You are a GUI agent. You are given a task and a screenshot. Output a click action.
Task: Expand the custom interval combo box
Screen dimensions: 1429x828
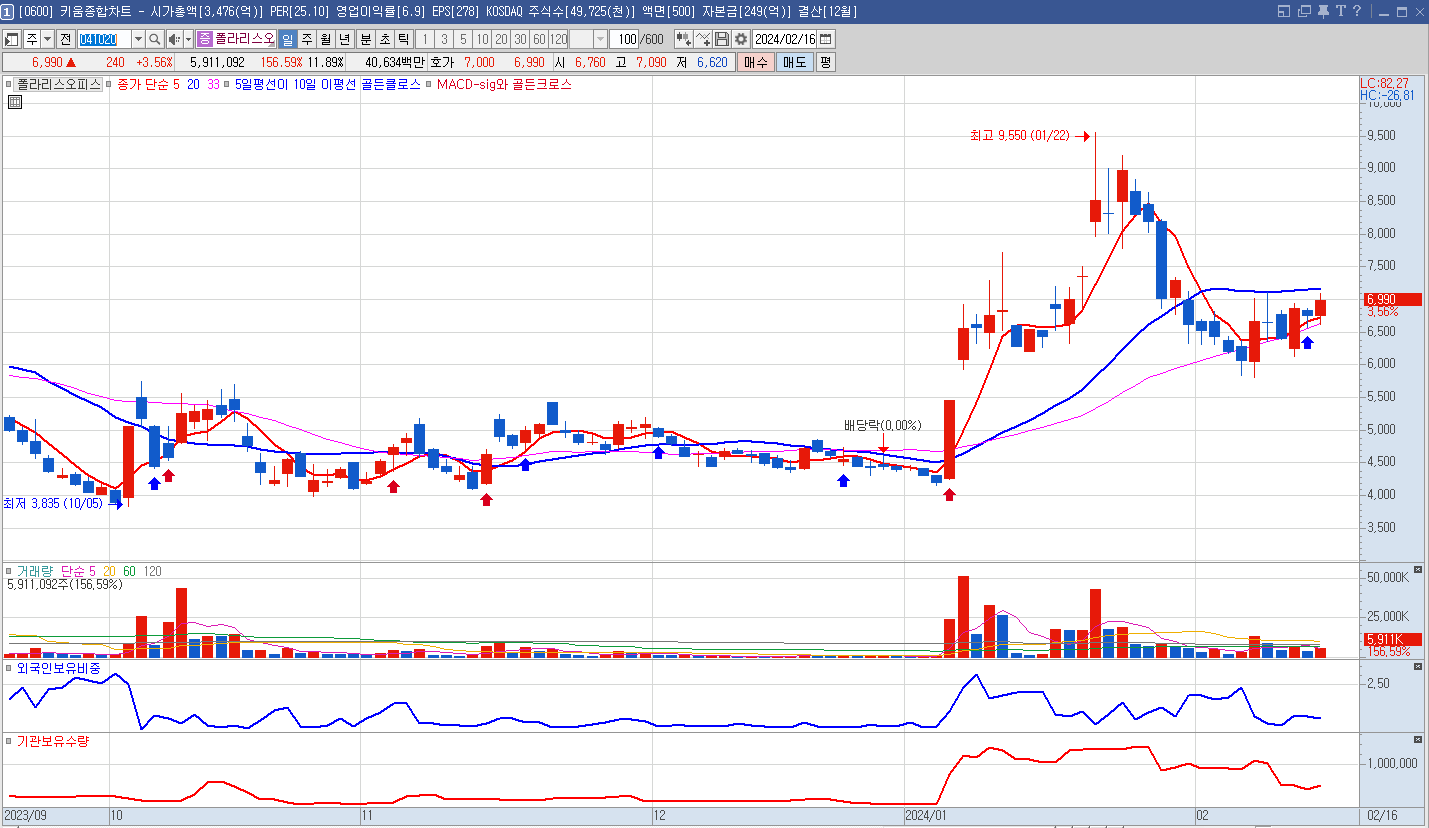(600, 39)
